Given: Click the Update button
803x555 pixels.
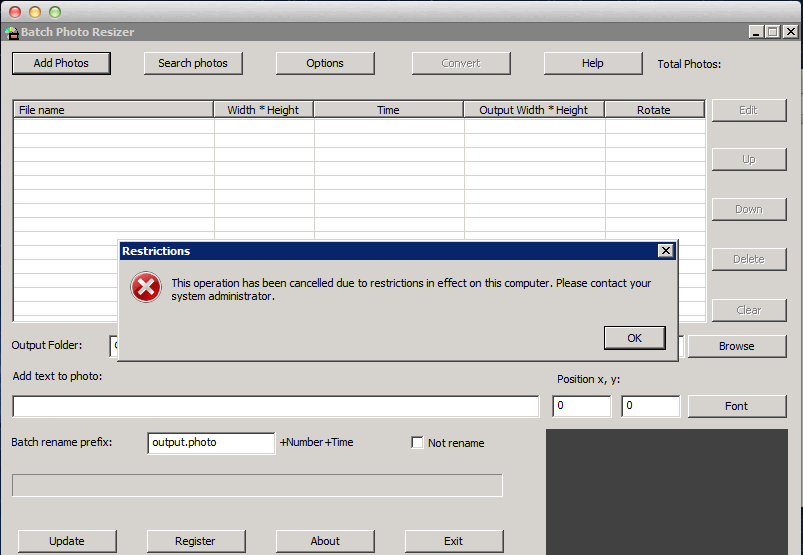Looking at the screenshot, I should tap(67, 541).
